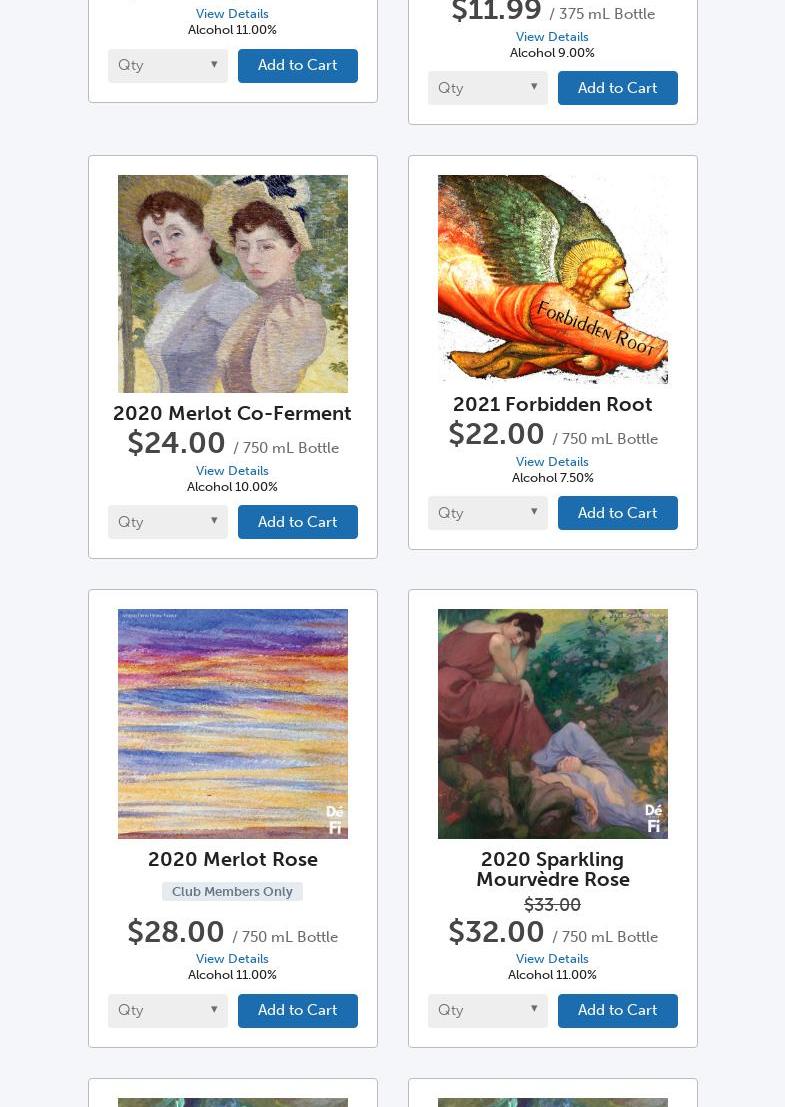
Task: Add the 375 mL bottle to cart
Action: pos(617,88)
